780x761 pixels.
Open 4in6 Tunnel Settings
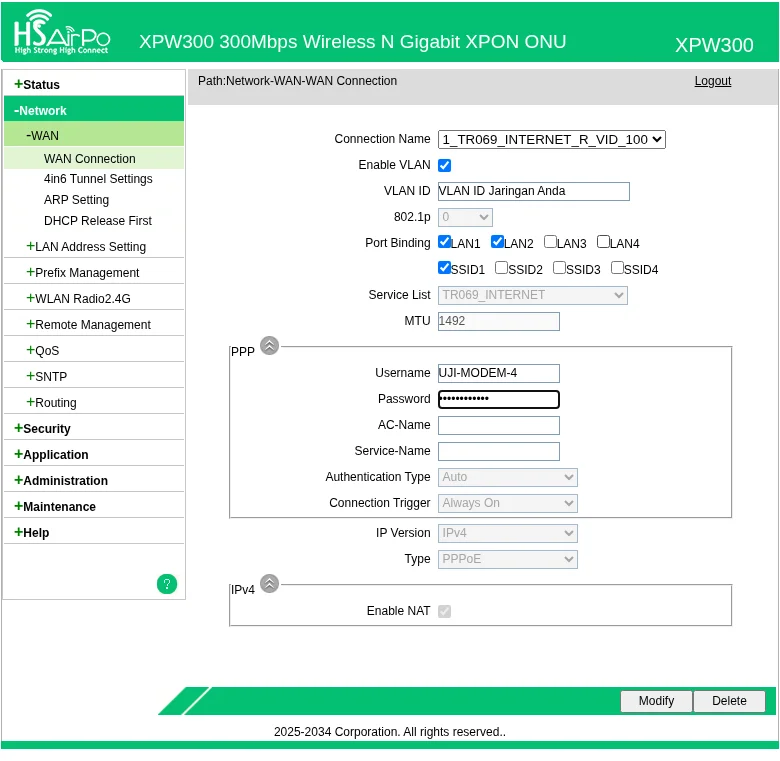[x=98, y=179]
